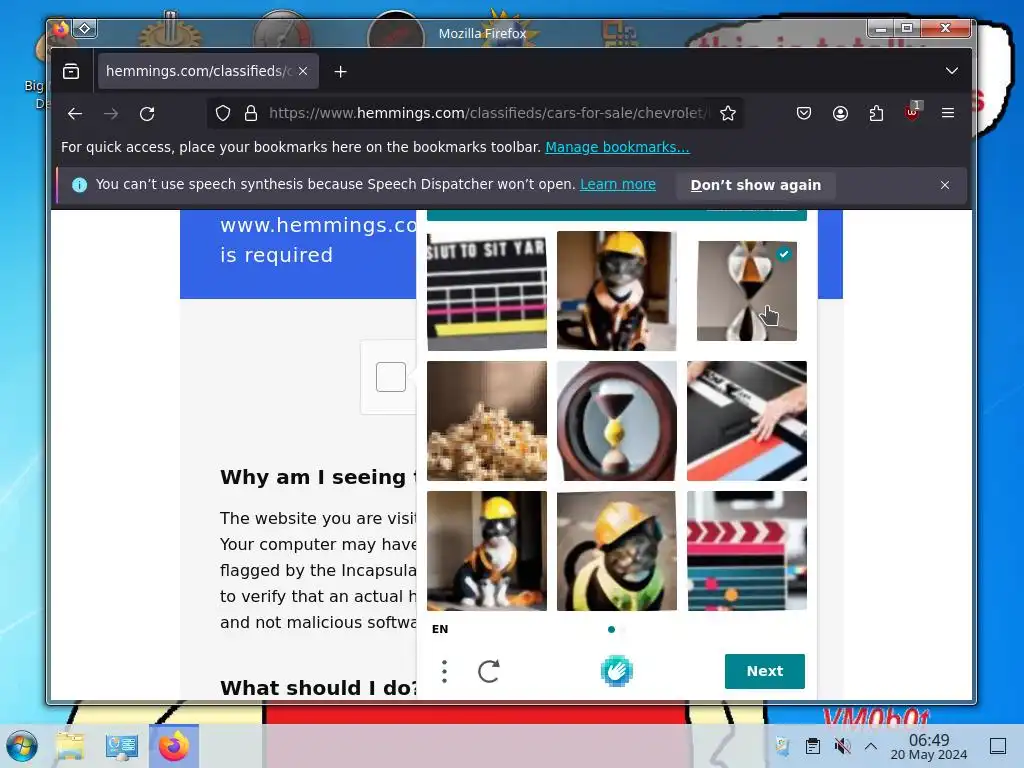The width and height of the screenshot is (1024, 768).
Task: Click the left-most system tray icon
Action: tap(782, 746)
